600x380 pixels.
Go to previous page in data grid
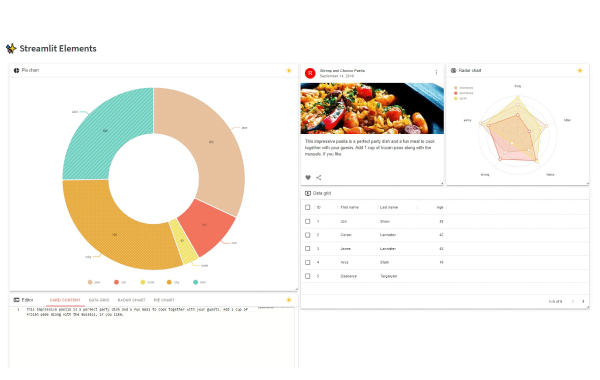click(x=573, y=301)
